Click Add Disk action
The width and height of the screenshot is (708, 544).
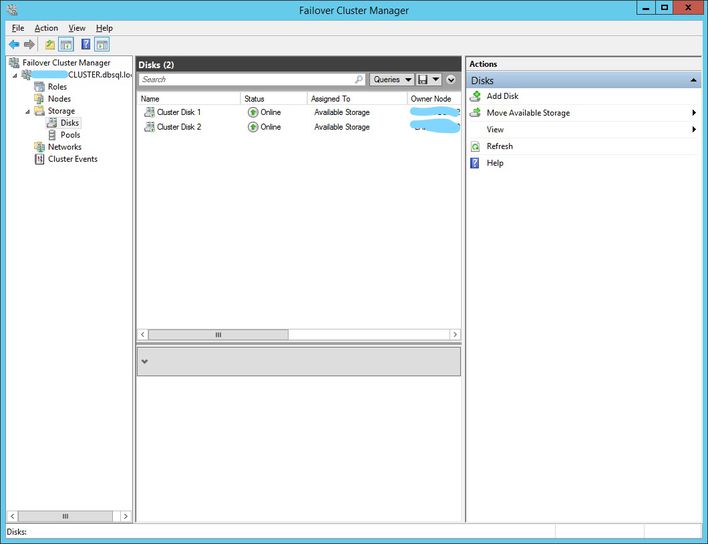(x=503, y=96)
